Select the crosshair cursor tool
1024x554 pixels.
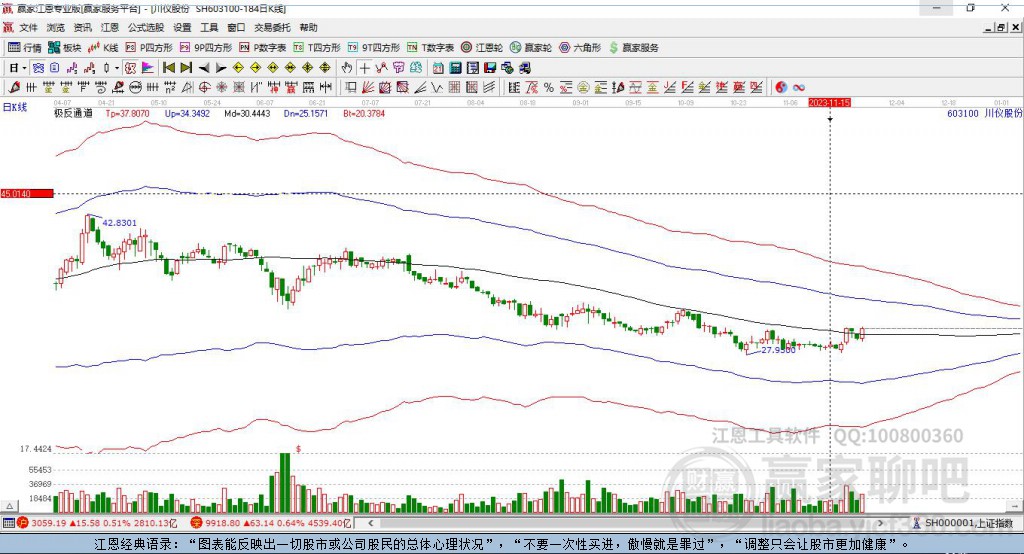point(364,68)
